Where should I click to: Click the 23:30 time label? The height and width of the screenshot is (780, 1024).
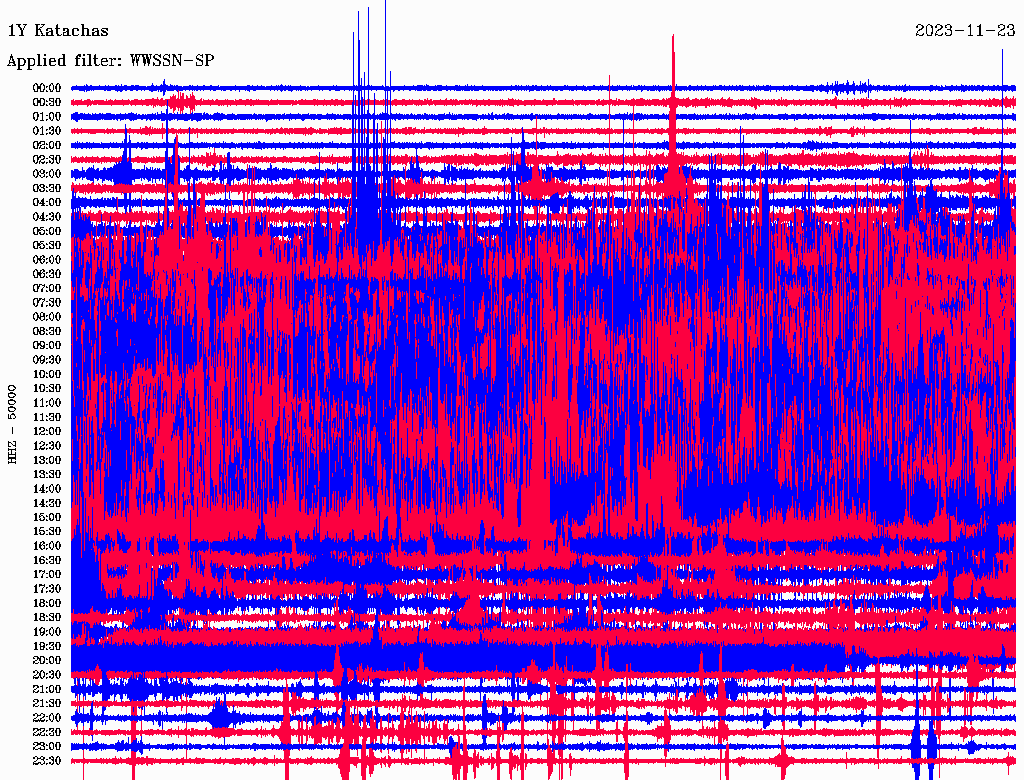click(x=47, y=762)
